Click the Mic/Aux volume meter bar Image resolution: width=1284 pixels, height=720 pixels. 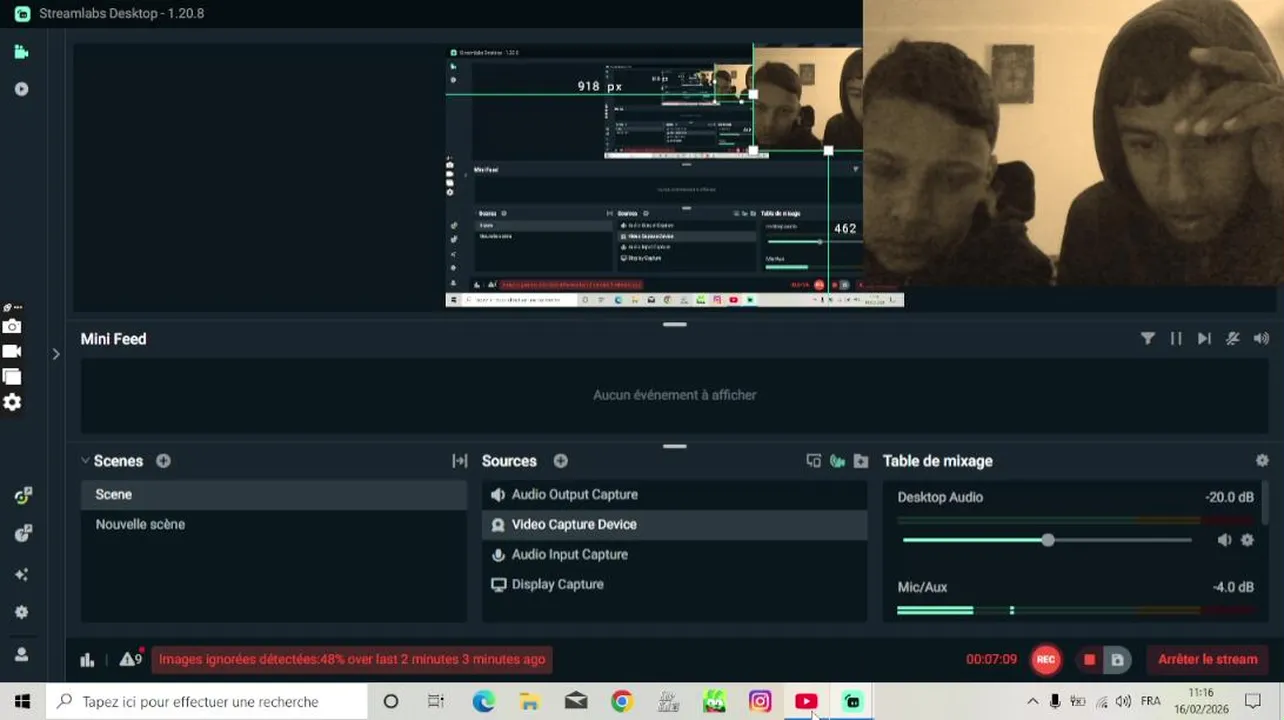(x=1076, y=610)
